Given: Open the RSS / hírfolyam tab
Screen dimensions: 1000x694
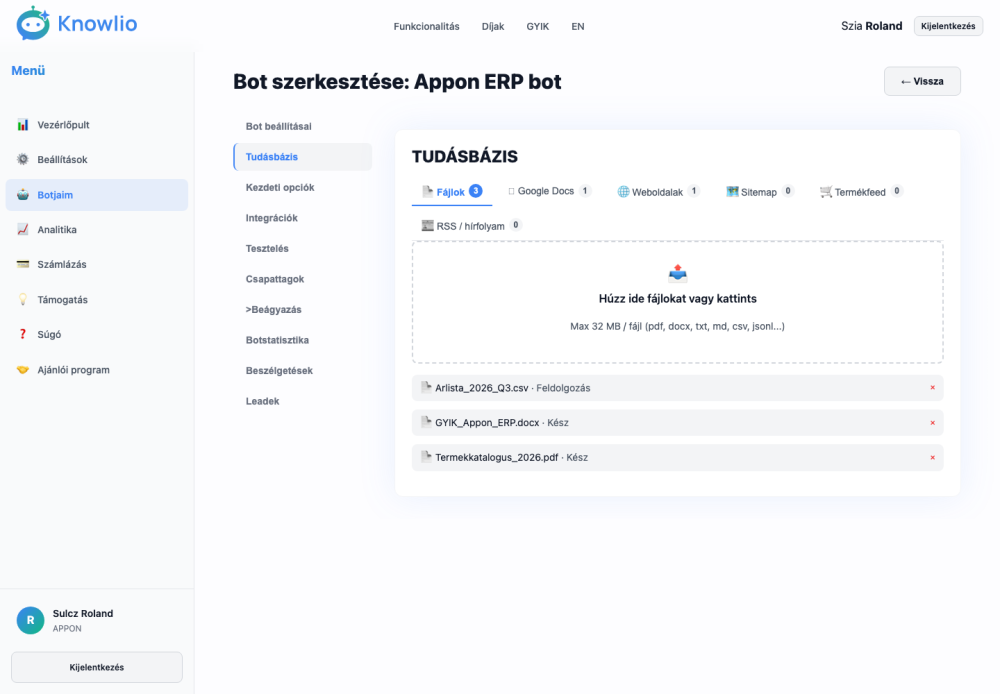Looking at the screenshot, I should [x=471, y=225].
